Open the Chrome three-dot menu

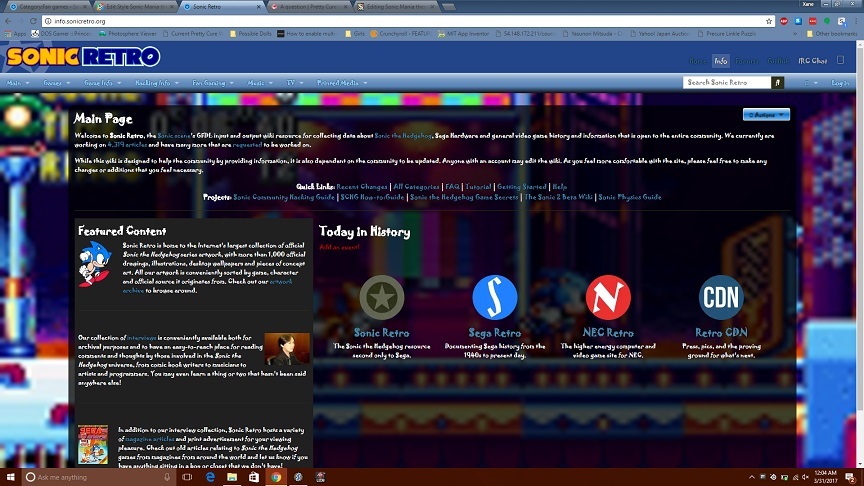pos(856,21)
